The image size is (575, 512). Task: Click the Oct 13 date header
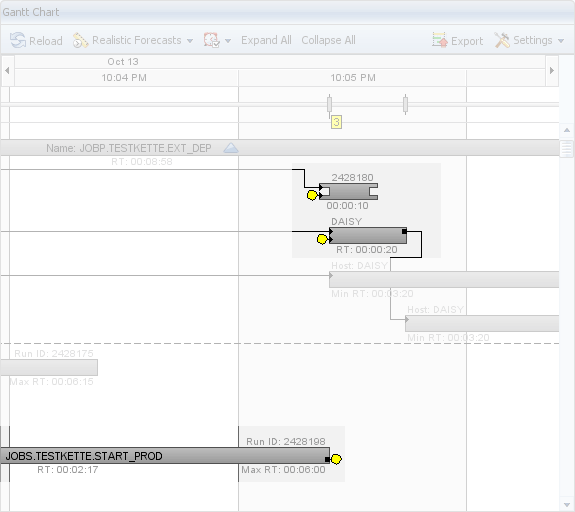123,62
